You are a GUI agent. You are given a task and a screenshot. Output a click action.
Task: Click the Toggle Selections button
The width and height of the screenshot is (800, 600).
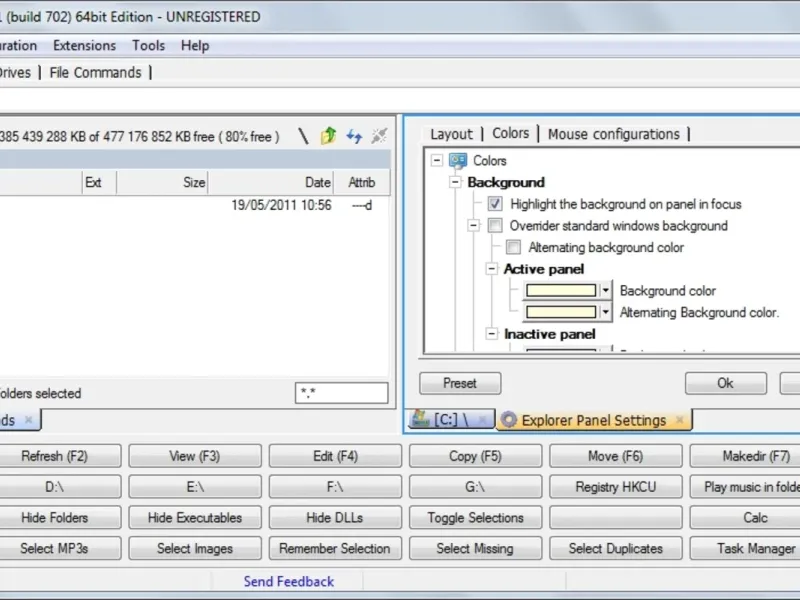[476, 517]
